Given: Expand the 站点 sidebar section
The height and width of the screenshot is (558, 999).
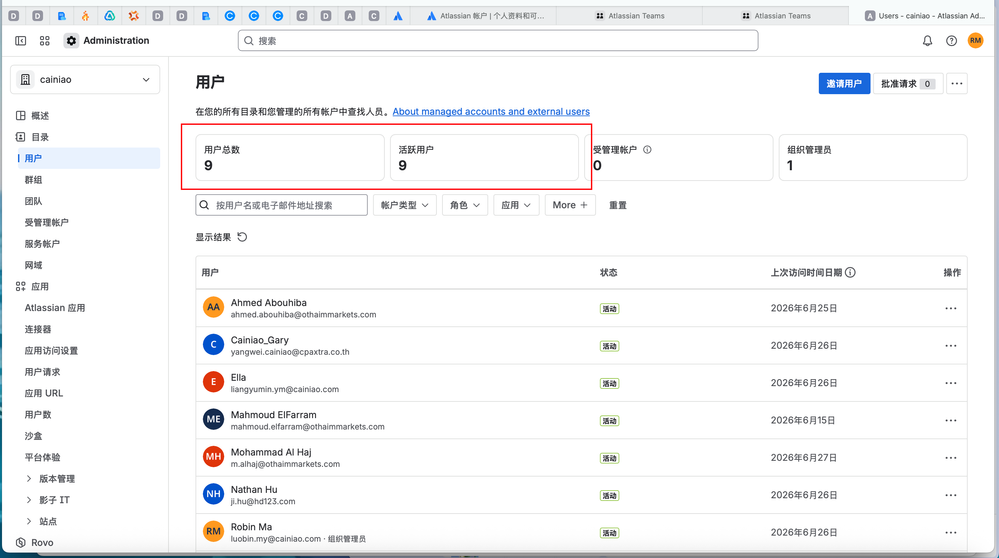Looking at the screenshot, I should point(29,521).
